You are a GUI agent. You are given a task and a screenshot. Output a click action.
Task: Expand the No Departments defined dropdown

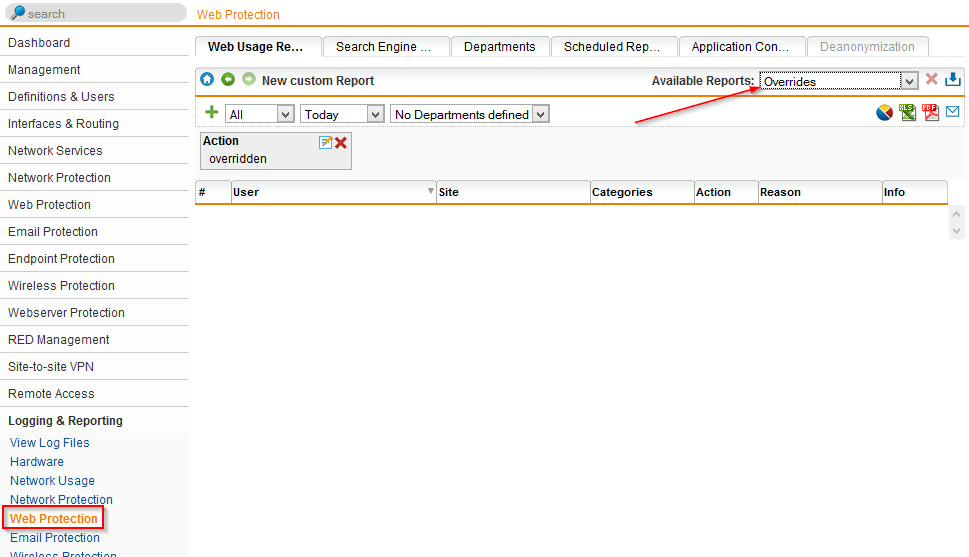[x=470, y=114]
